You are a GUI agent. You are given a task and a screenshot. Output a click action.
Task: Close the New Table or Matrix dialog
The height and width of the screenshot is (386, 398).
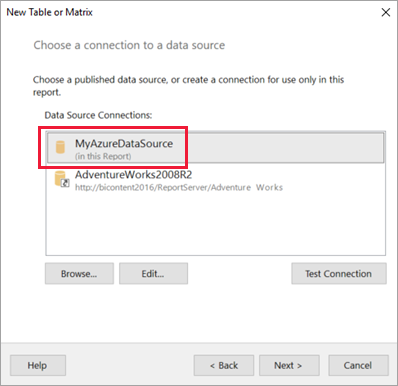[x=386, y=12]
